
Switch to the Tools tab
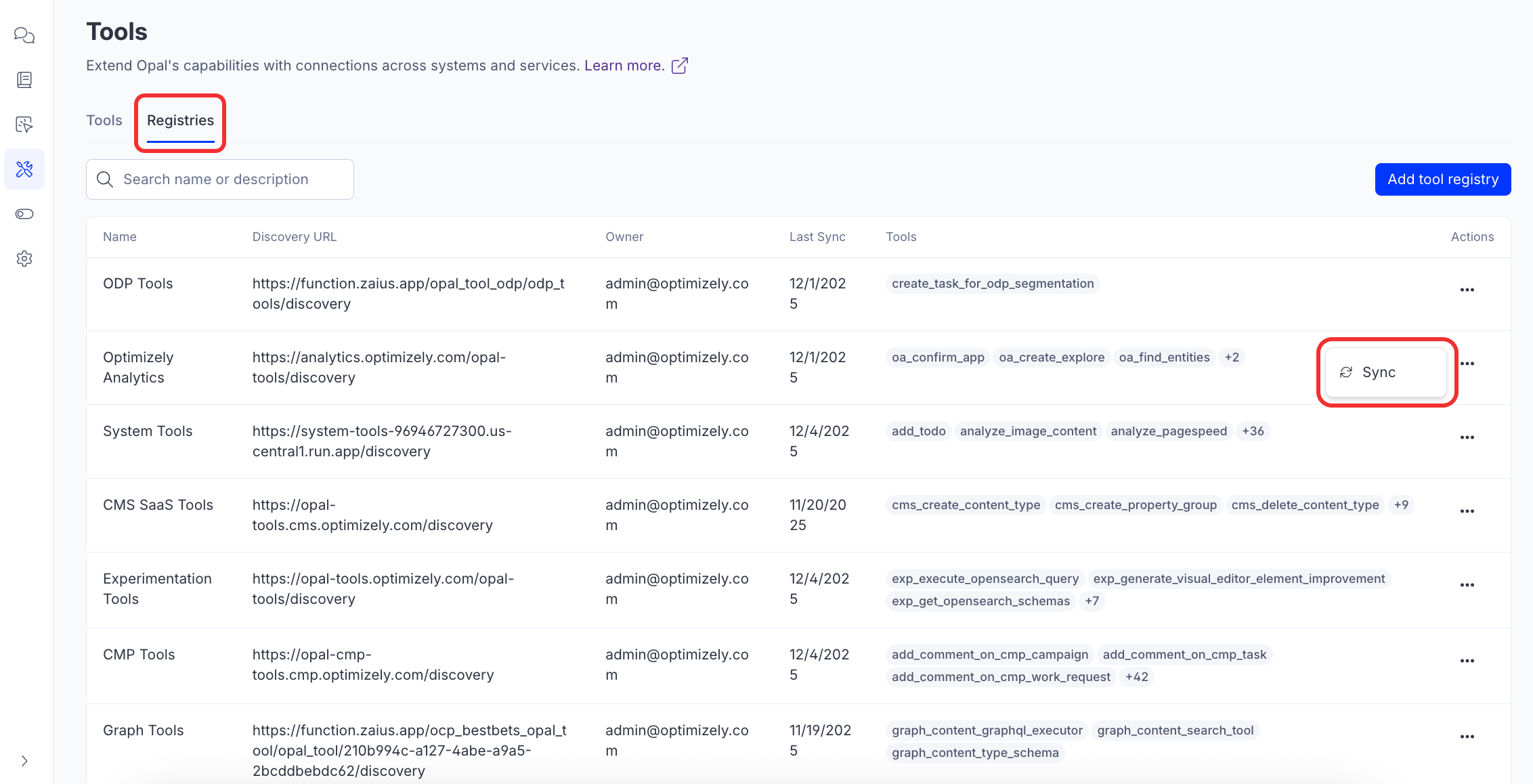point(104,121)
